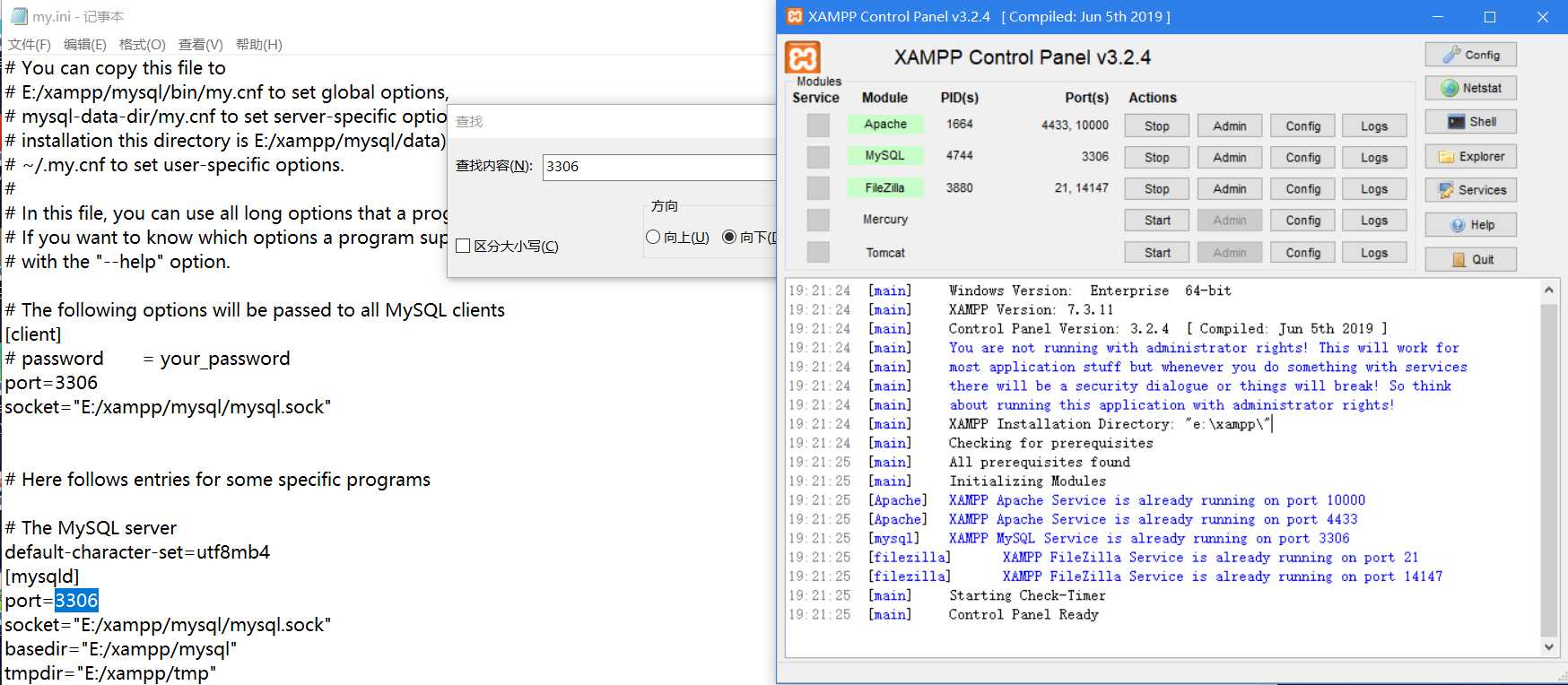1568x685 pixels.
Task: Open the 文件(F) menu in Notepad
Action: click(x=29, y=44)
